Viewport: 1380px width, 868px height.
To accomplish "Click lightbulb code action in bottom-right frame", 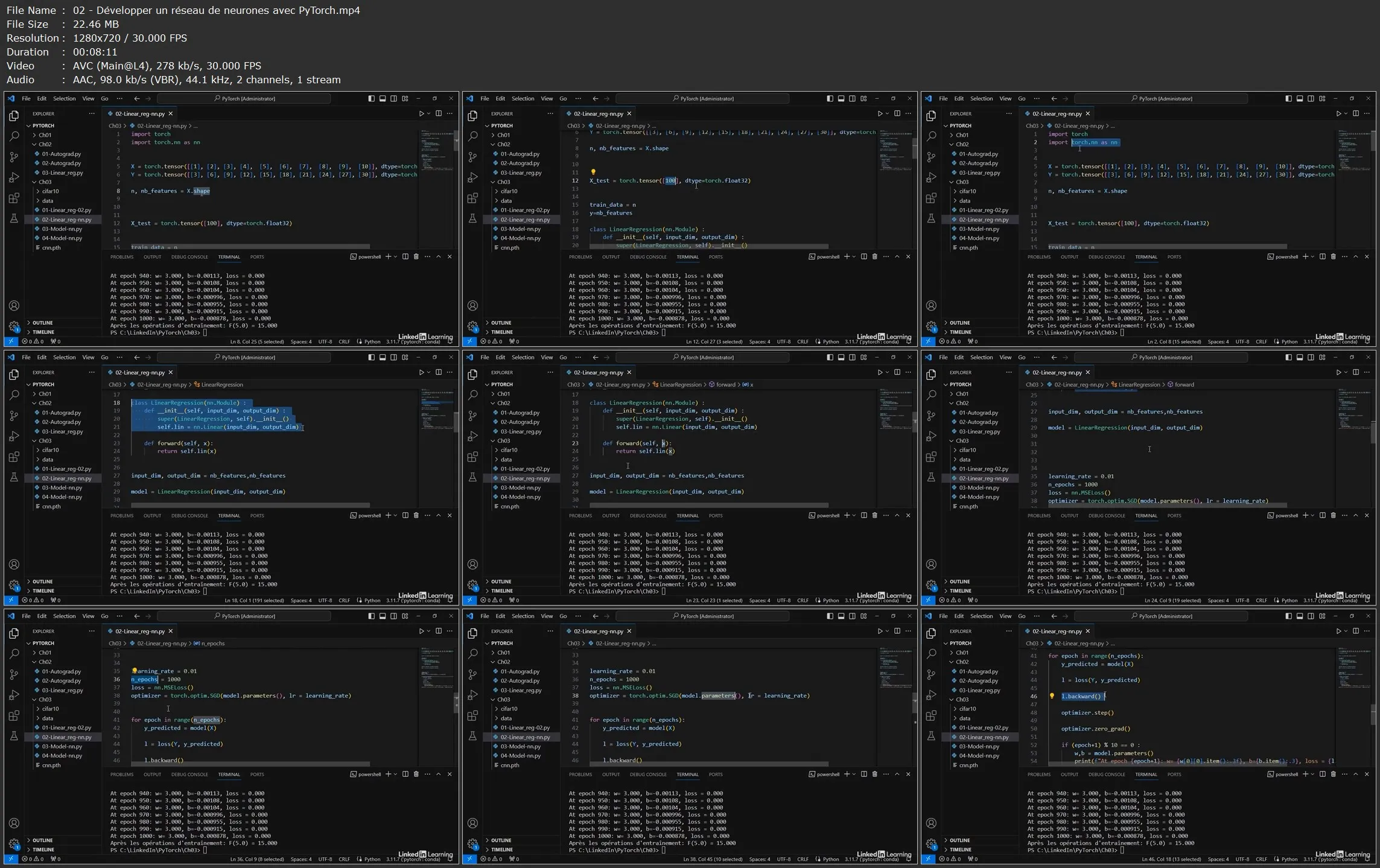I will [x=1052, y=696].
